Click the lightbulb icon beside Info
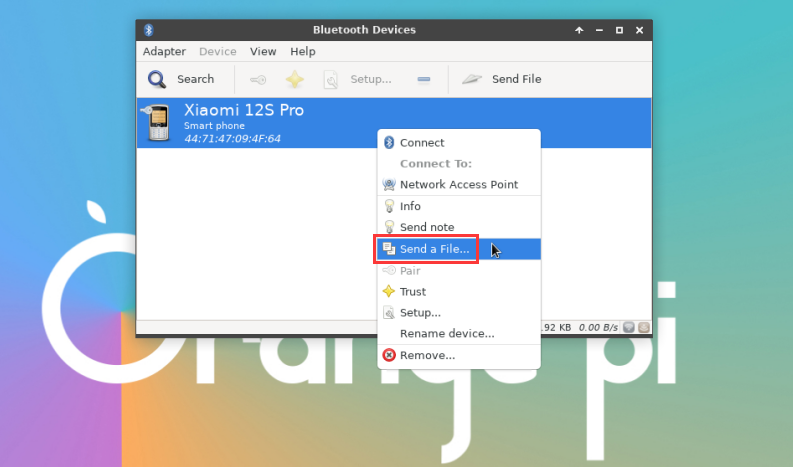 (x=389, y=206)
